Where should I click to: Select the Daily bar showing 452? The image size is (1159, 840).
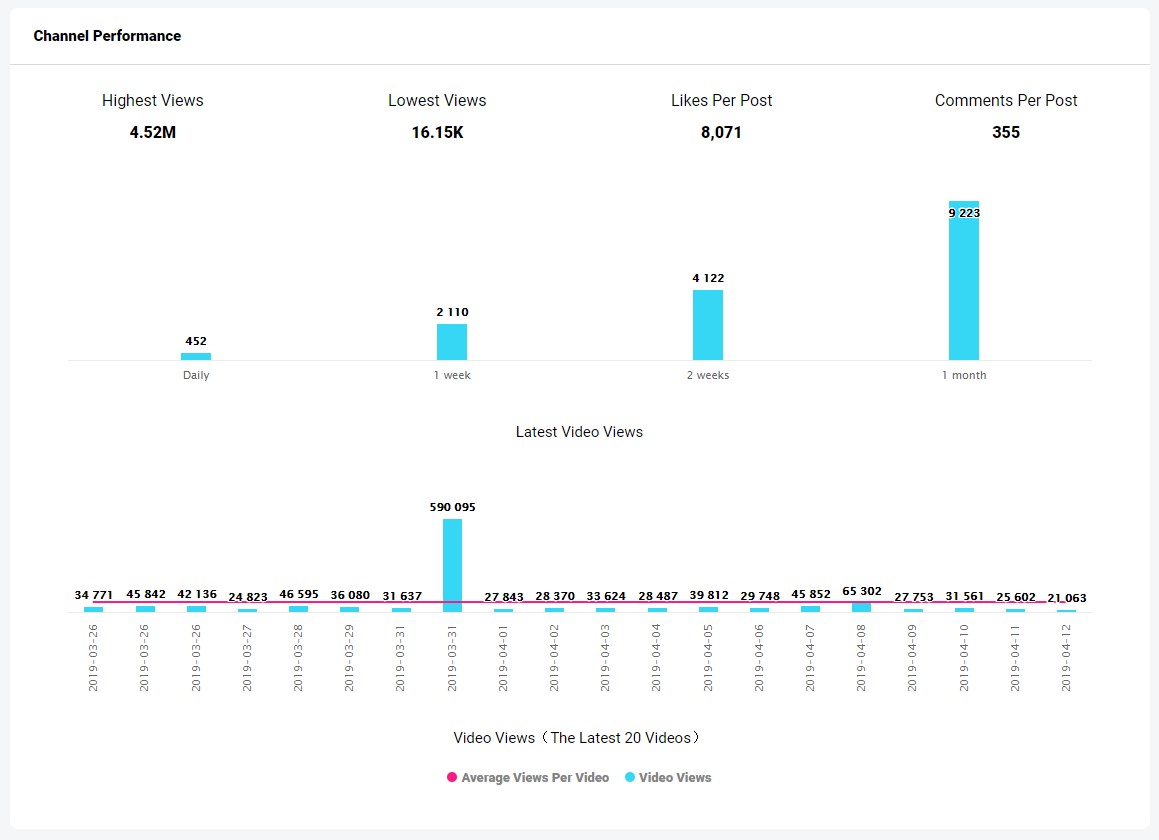[196, 356]
